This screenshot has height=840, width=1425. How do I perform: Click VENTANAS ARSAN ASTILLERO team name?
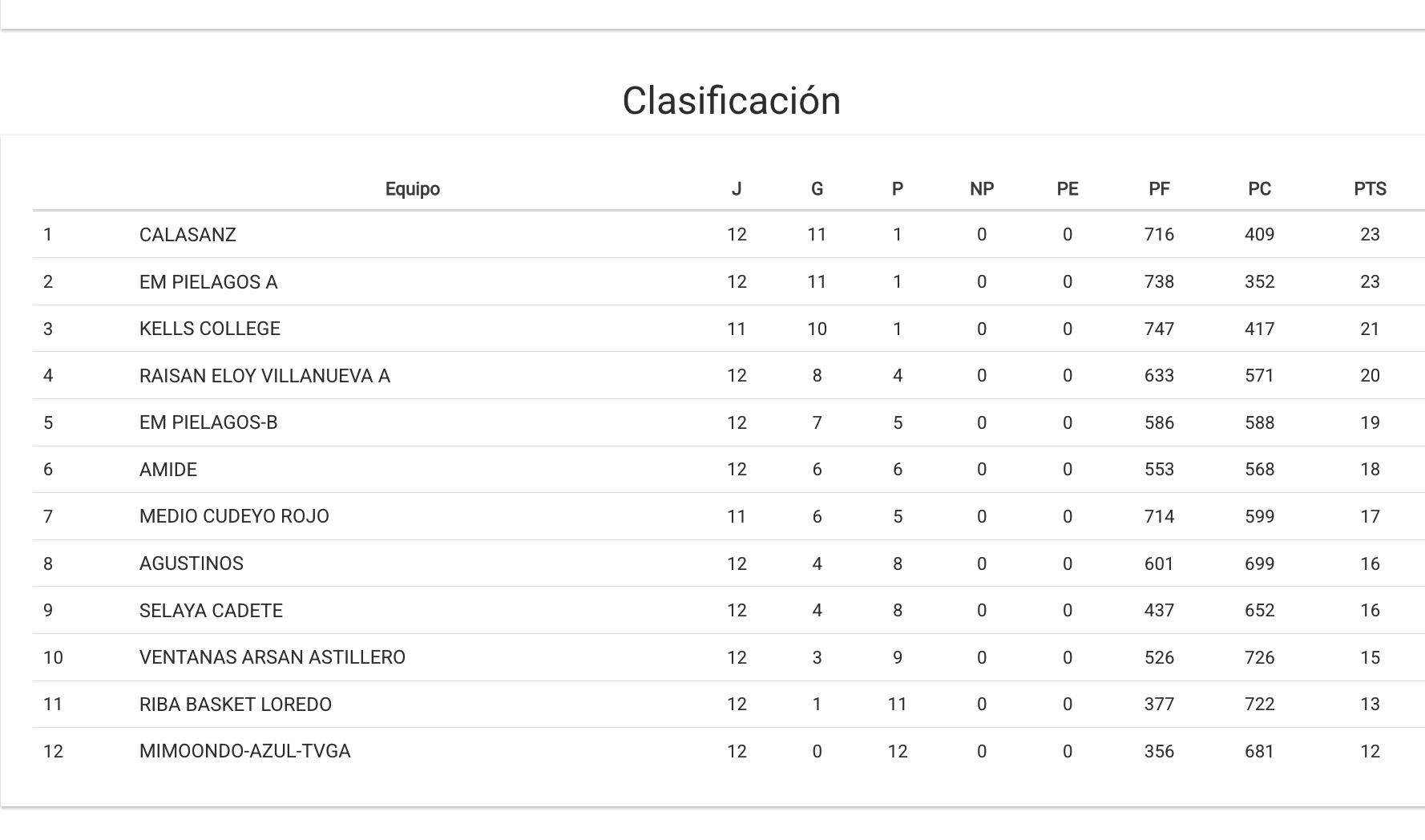(272, 657)
